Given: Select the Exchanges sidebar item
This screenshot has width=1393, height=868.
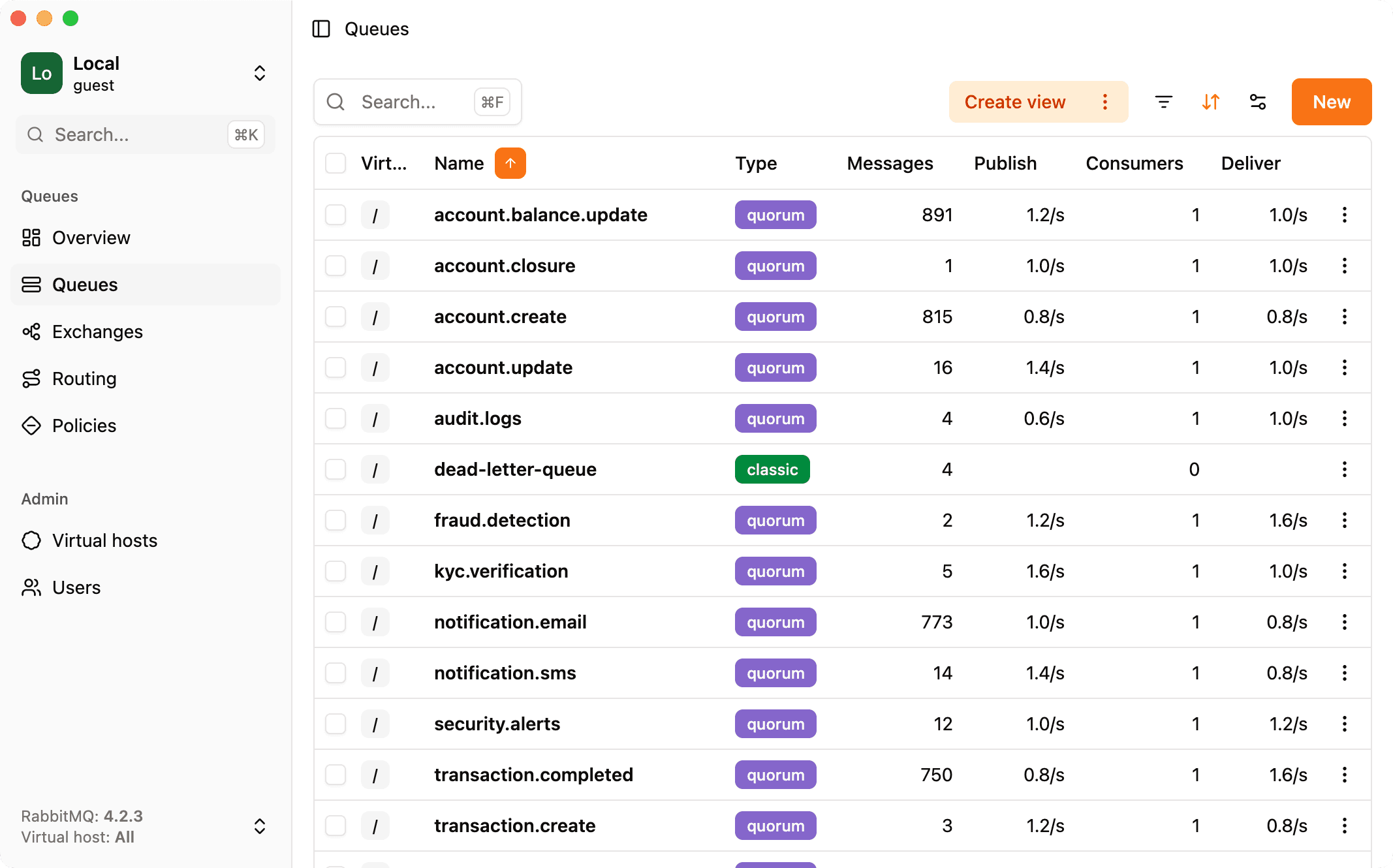Looking at the screenshot, I should 97,332.
